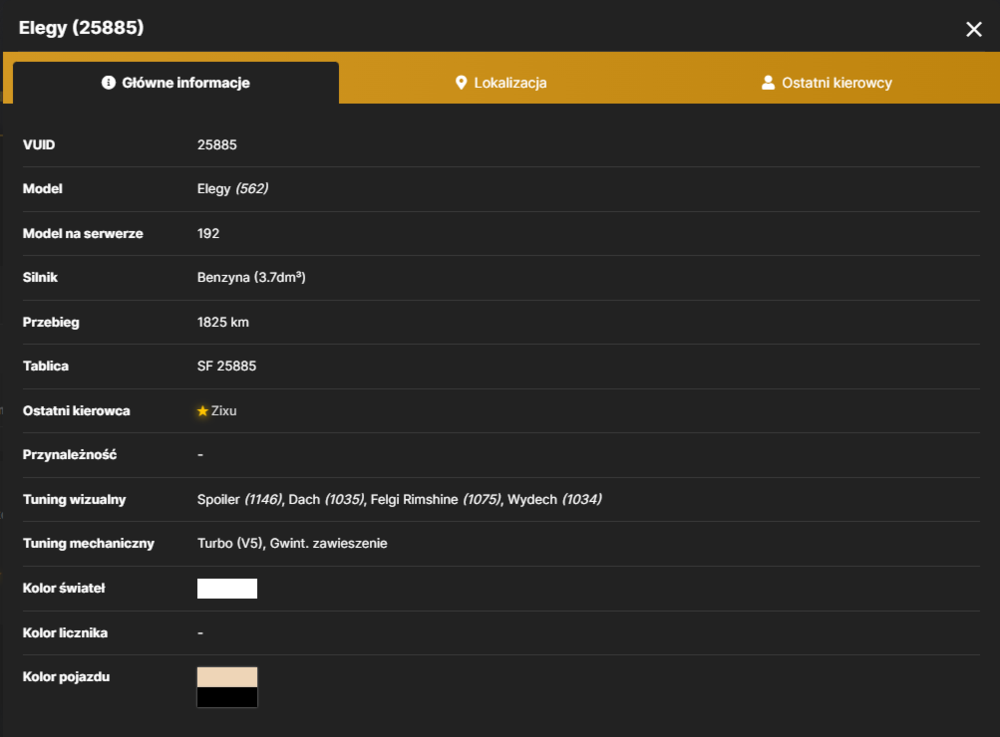
Task: Click the mileage value 1825 km
Action: tap(223, 322)
